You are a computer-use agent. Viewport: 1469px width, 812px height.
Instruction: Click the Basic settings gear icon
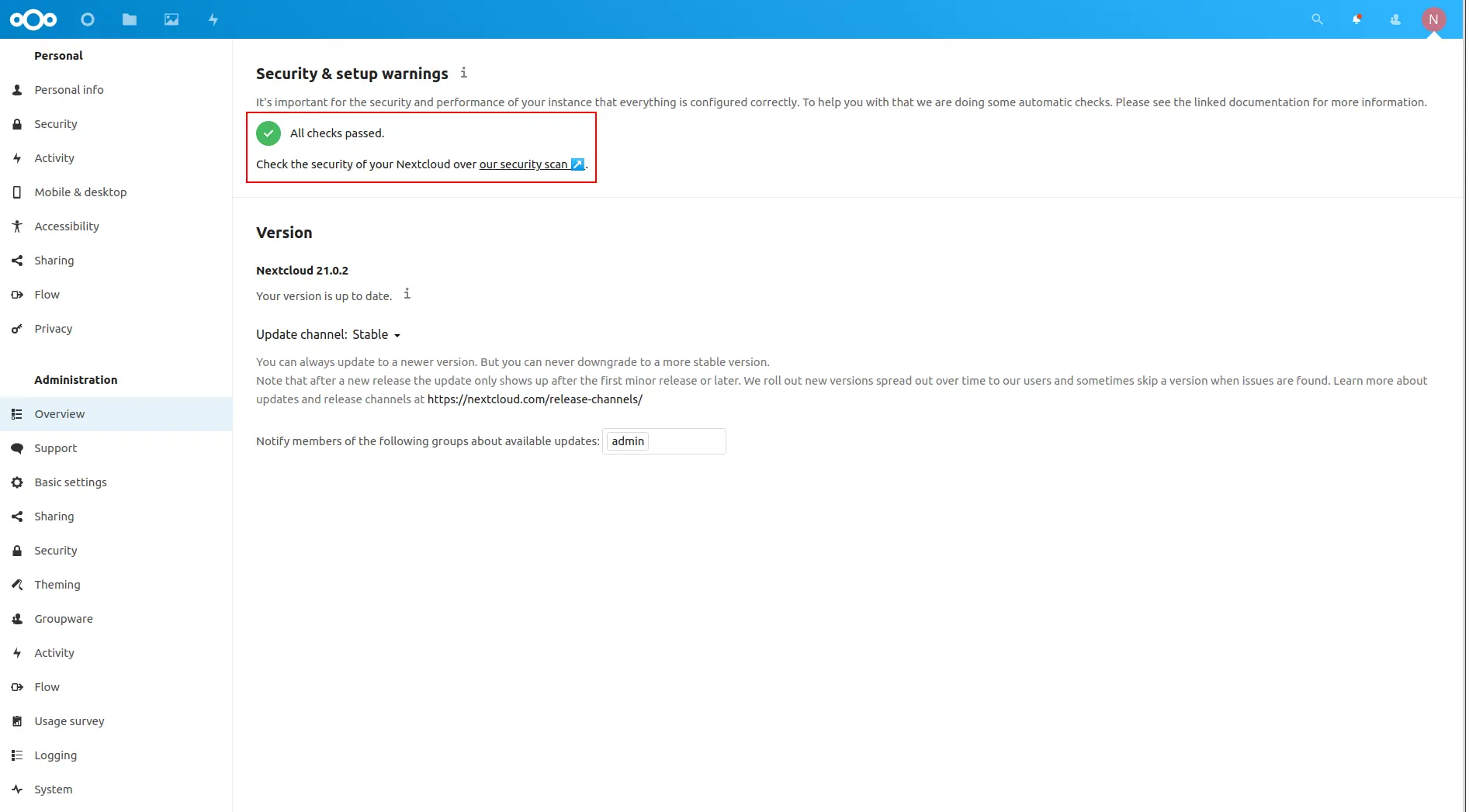(x=17, y=482)
